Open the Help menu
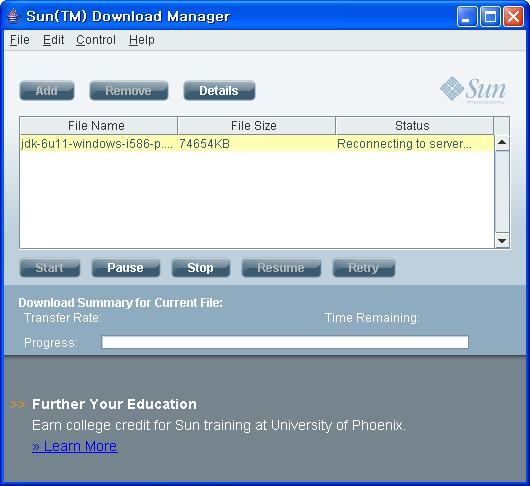 142,40
